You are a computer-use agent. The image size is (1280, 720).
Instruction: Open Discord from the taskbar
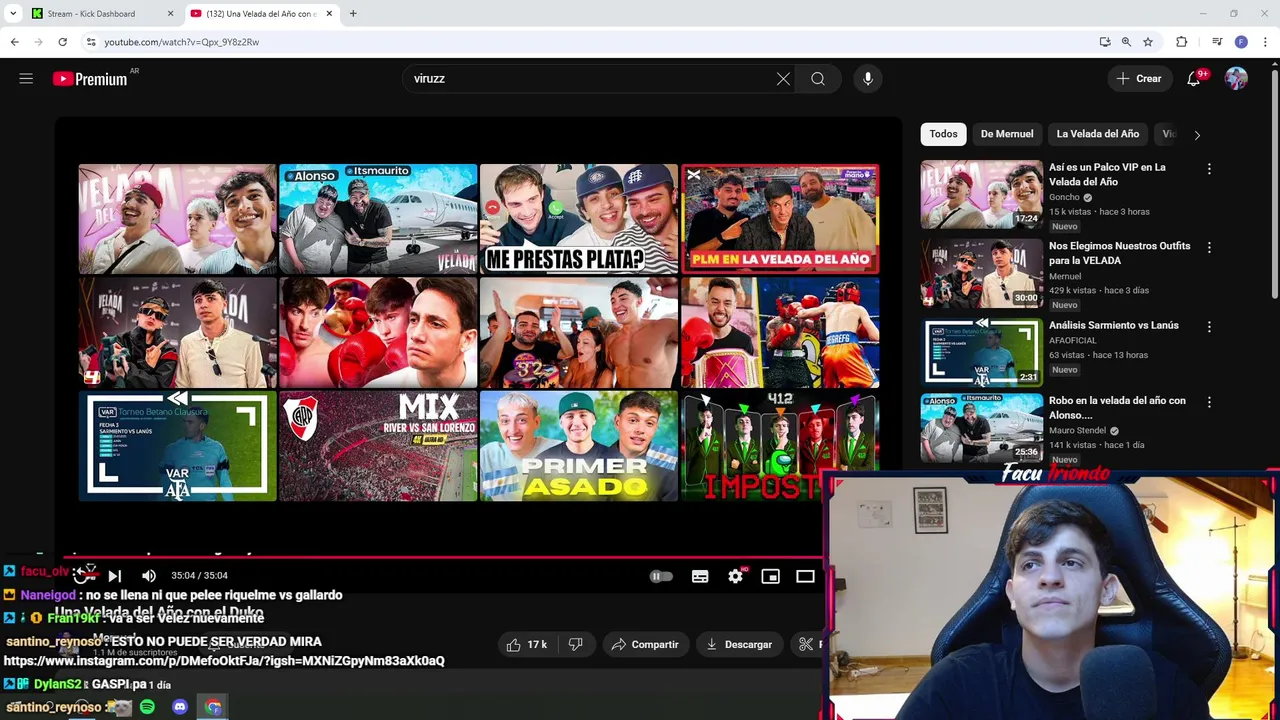tap(180, 707)
